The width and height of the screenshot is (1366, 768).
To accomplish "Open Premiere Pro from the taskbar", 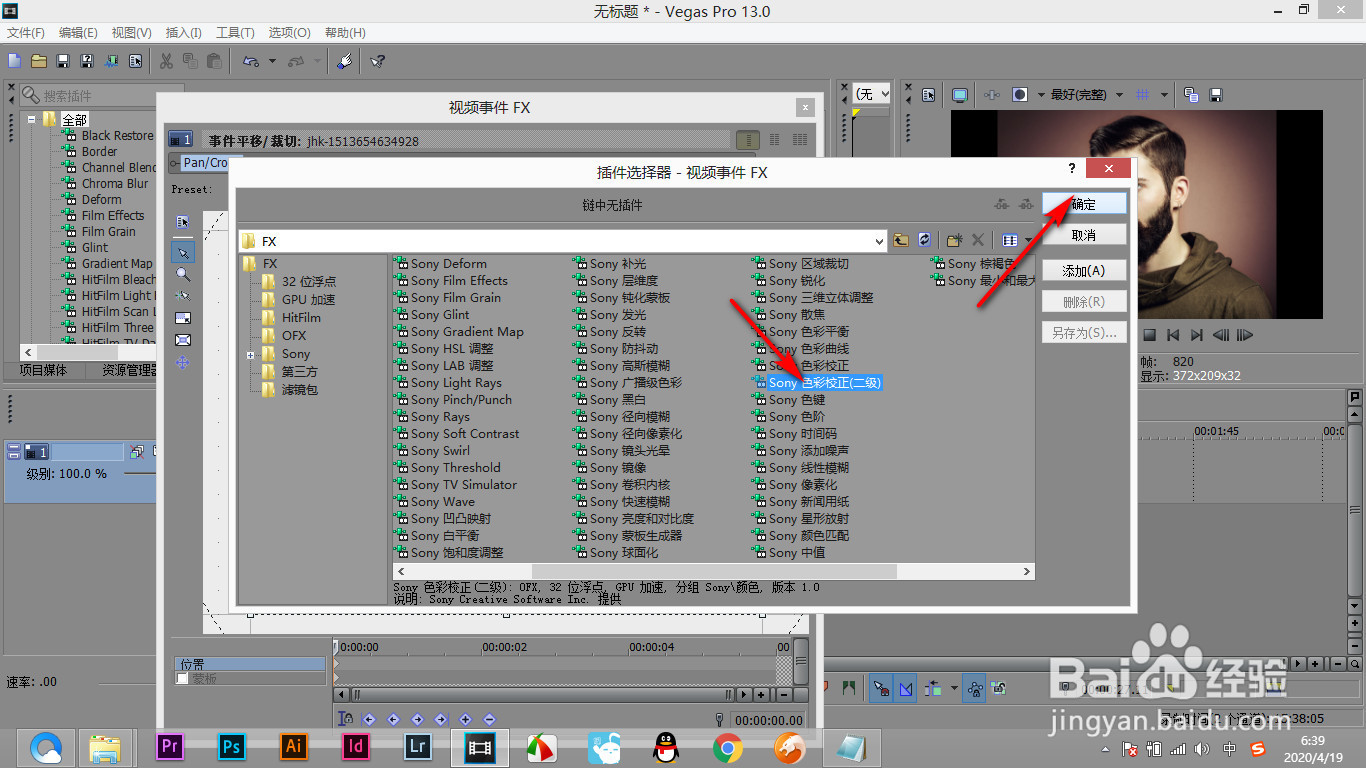I will click(x=170, y=746).
